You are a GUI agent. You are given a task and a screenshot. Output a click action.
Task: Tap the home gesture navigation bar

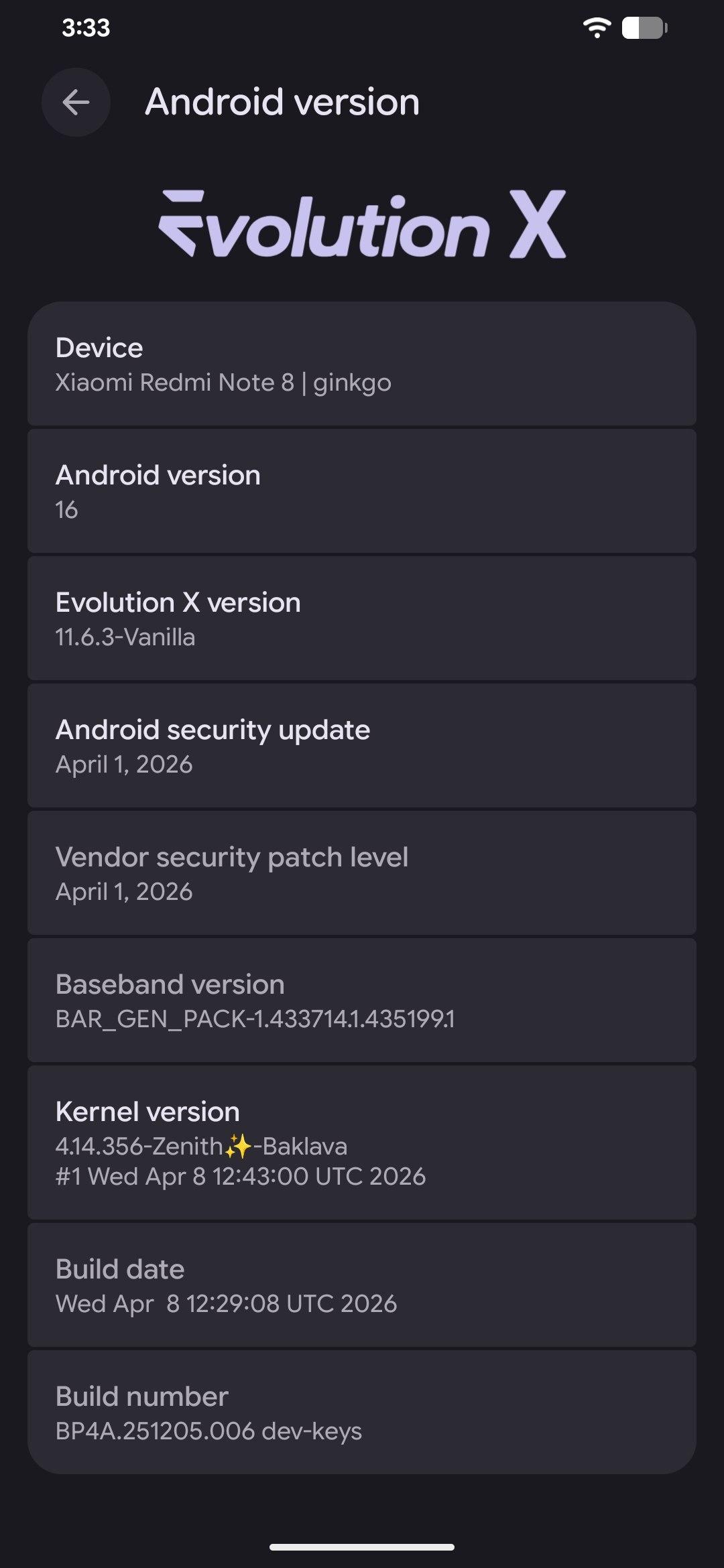362,1547
